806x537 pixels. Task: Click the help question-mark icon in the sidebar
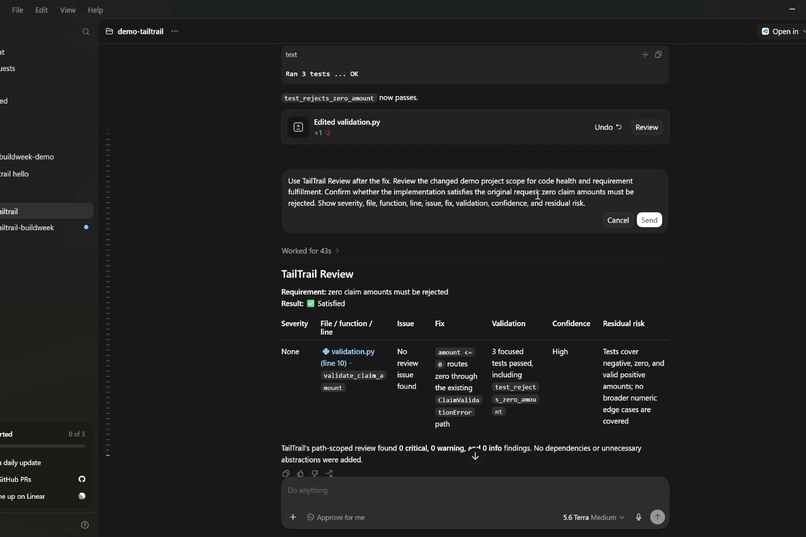(x=85, y=525)
